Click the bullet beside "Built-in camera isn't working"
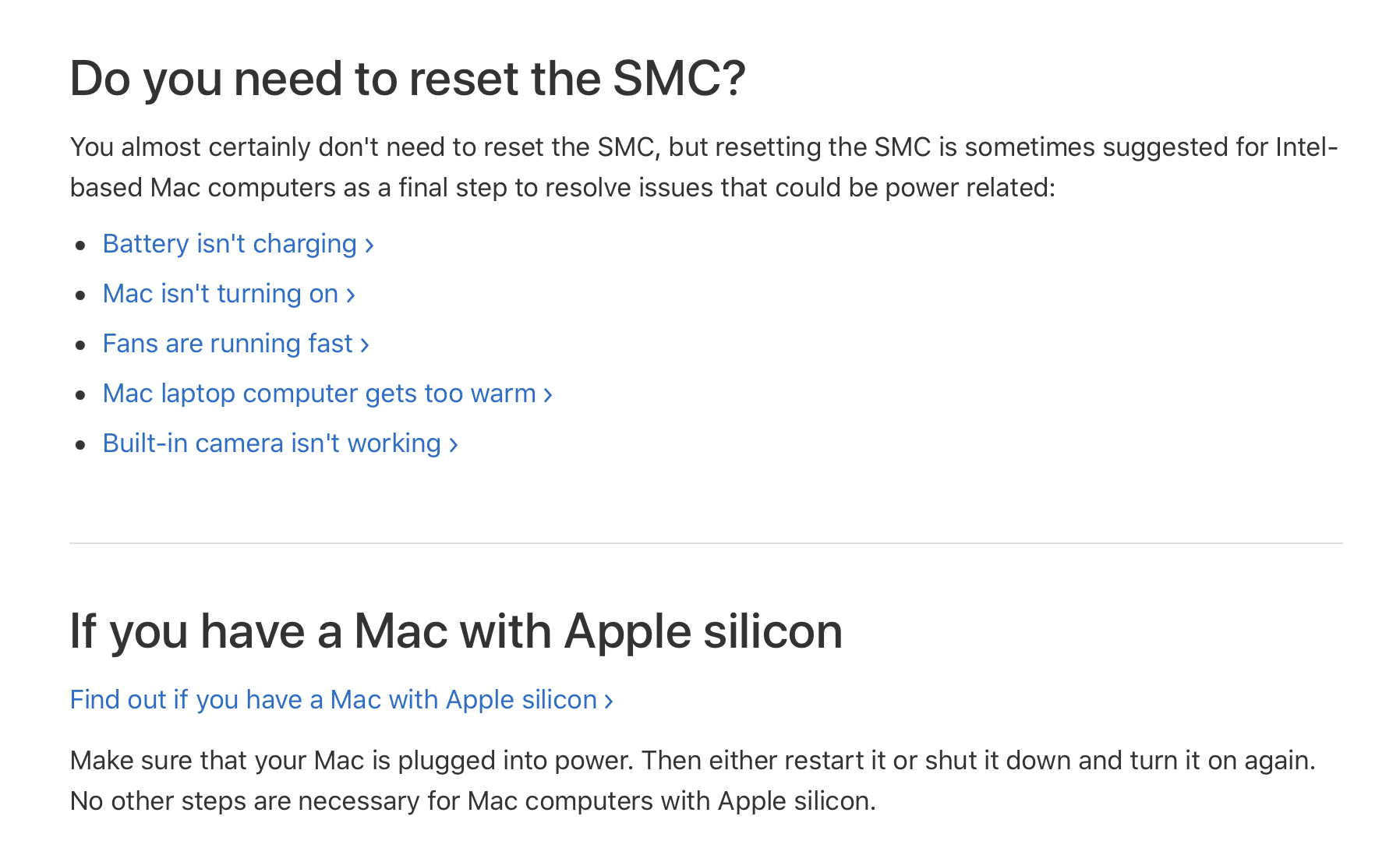This screenshot has width=1400, height=848. (x=80, y=445)
